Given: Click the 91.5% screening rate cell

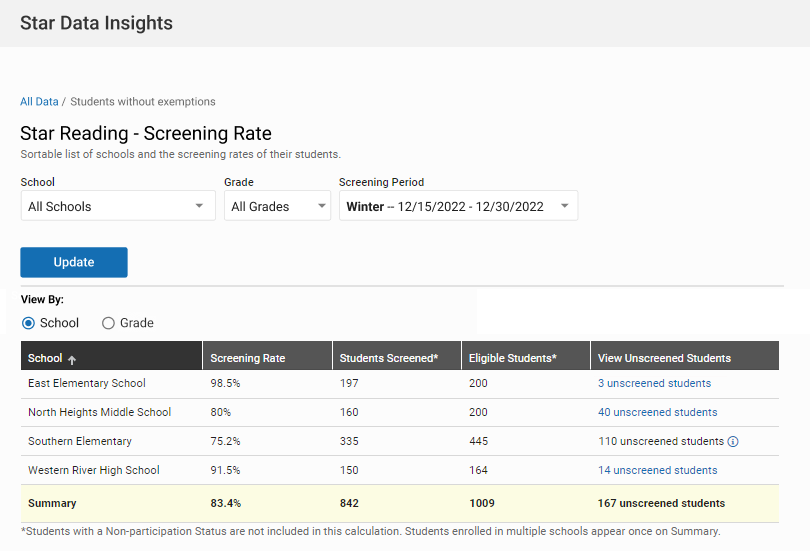Looking at the screenshot, I should click(x=225, y=470).
